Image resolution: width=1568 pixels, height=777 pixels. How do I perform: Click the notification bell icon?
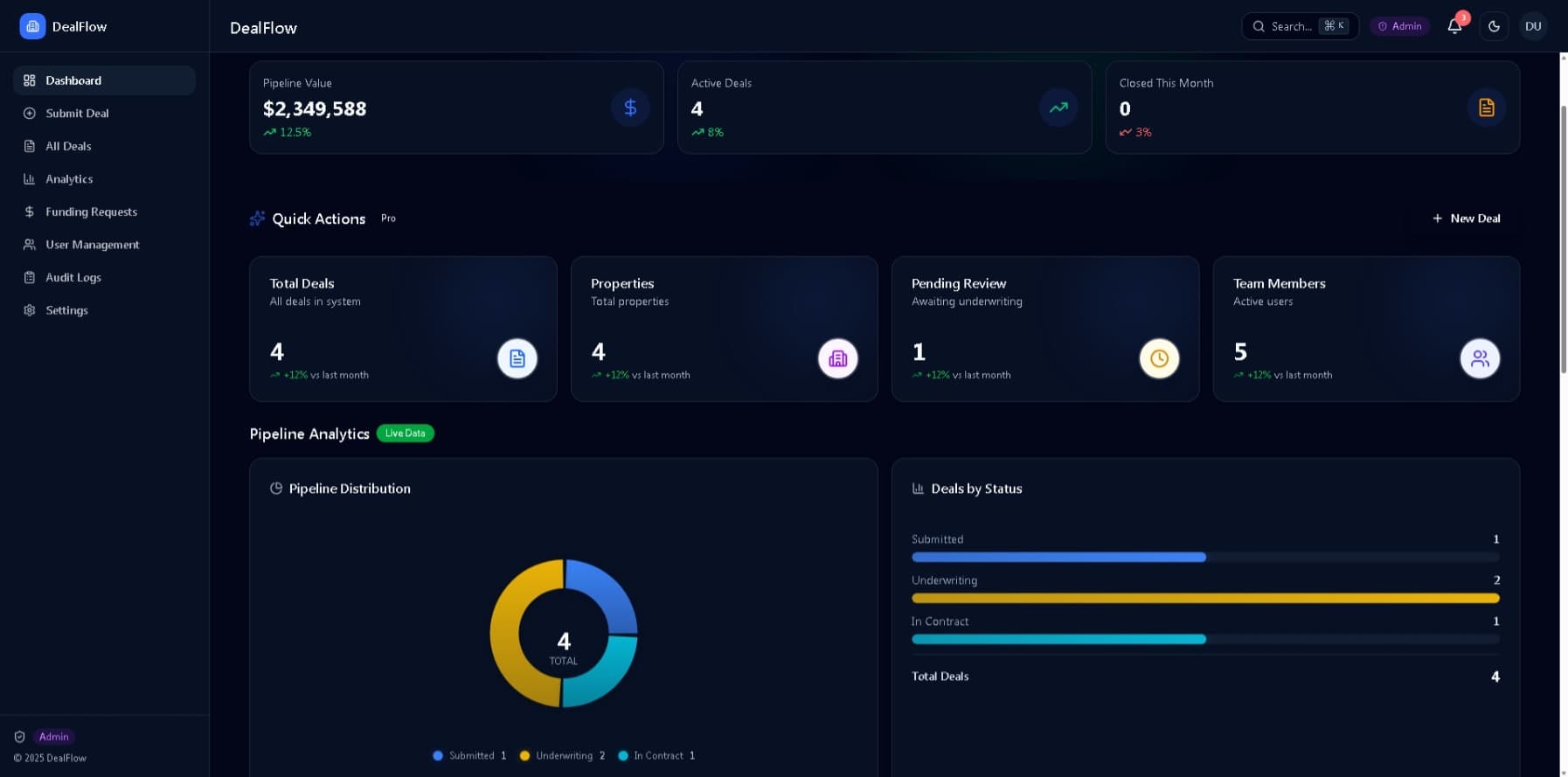1454,26
